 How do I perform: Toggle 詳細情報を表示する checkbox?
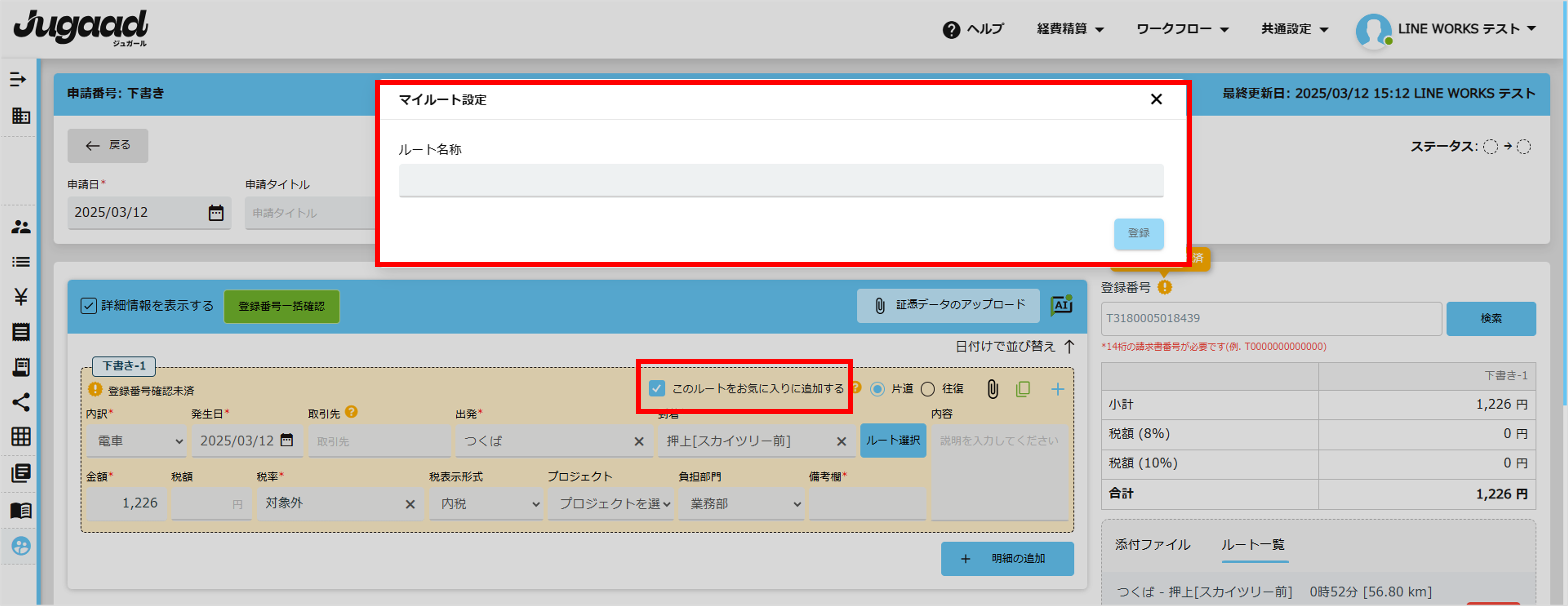tap(89, 305)
